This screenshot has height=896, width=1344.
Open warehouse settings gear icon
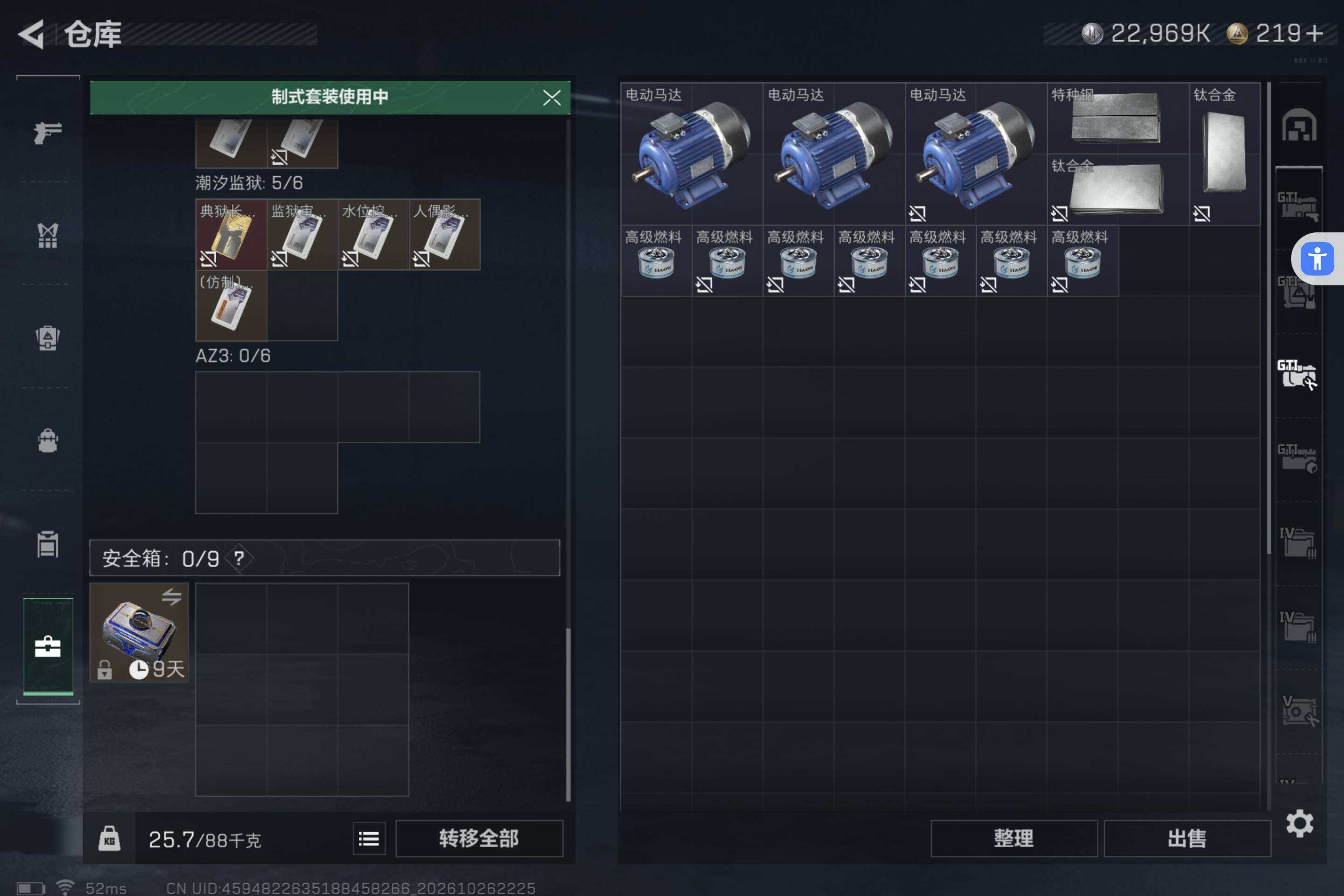pyautogui.click(x=1299, y=823)
